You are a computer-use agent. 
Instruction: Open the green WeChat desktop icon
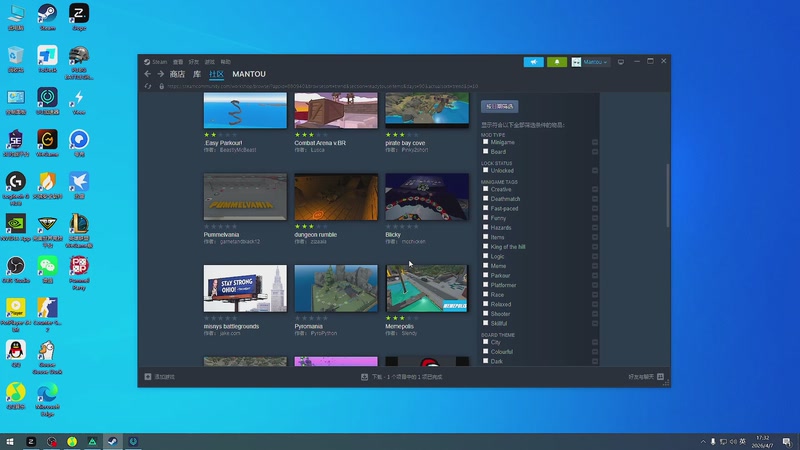[47, 269]
